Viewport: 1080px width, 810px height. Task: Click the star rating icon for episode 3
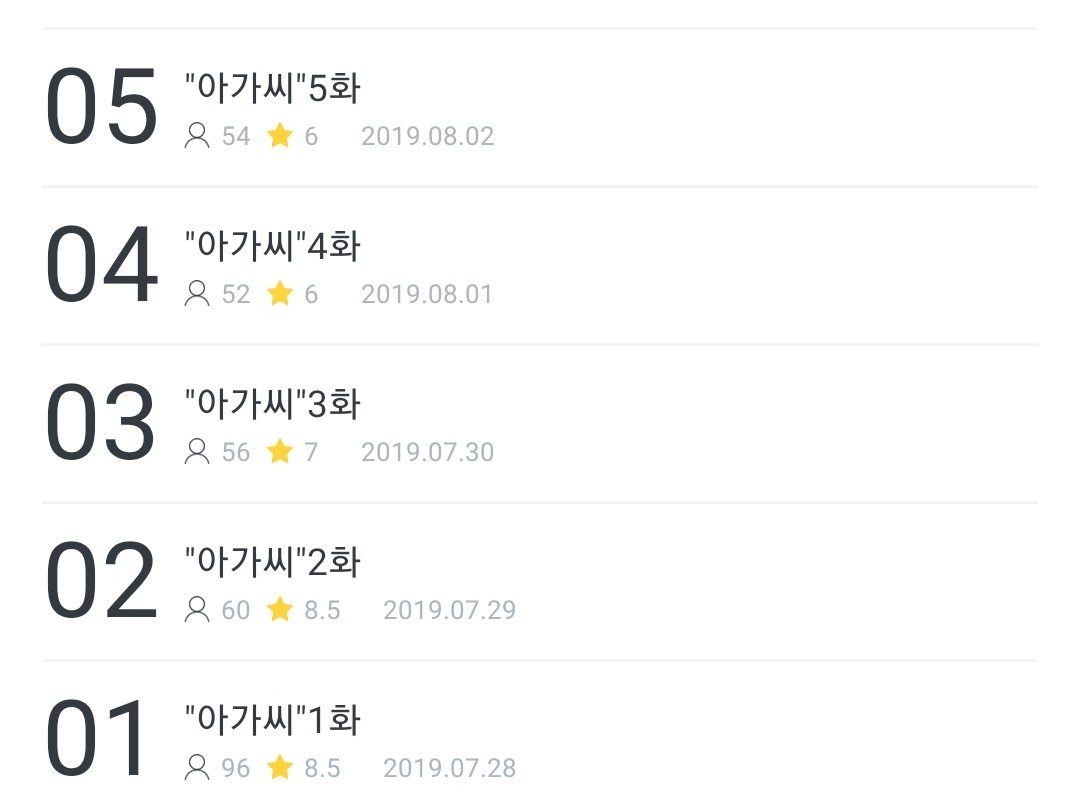(280, 452)
